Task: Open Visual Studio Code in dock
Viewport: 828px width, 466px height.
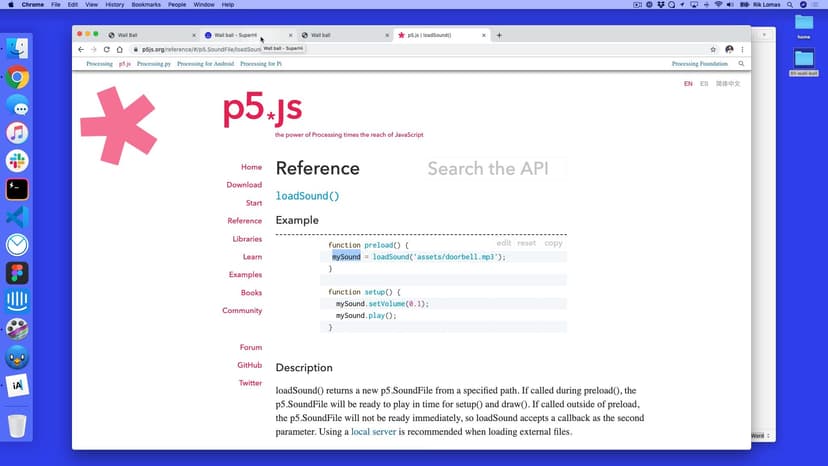Action: coord(17,217)
